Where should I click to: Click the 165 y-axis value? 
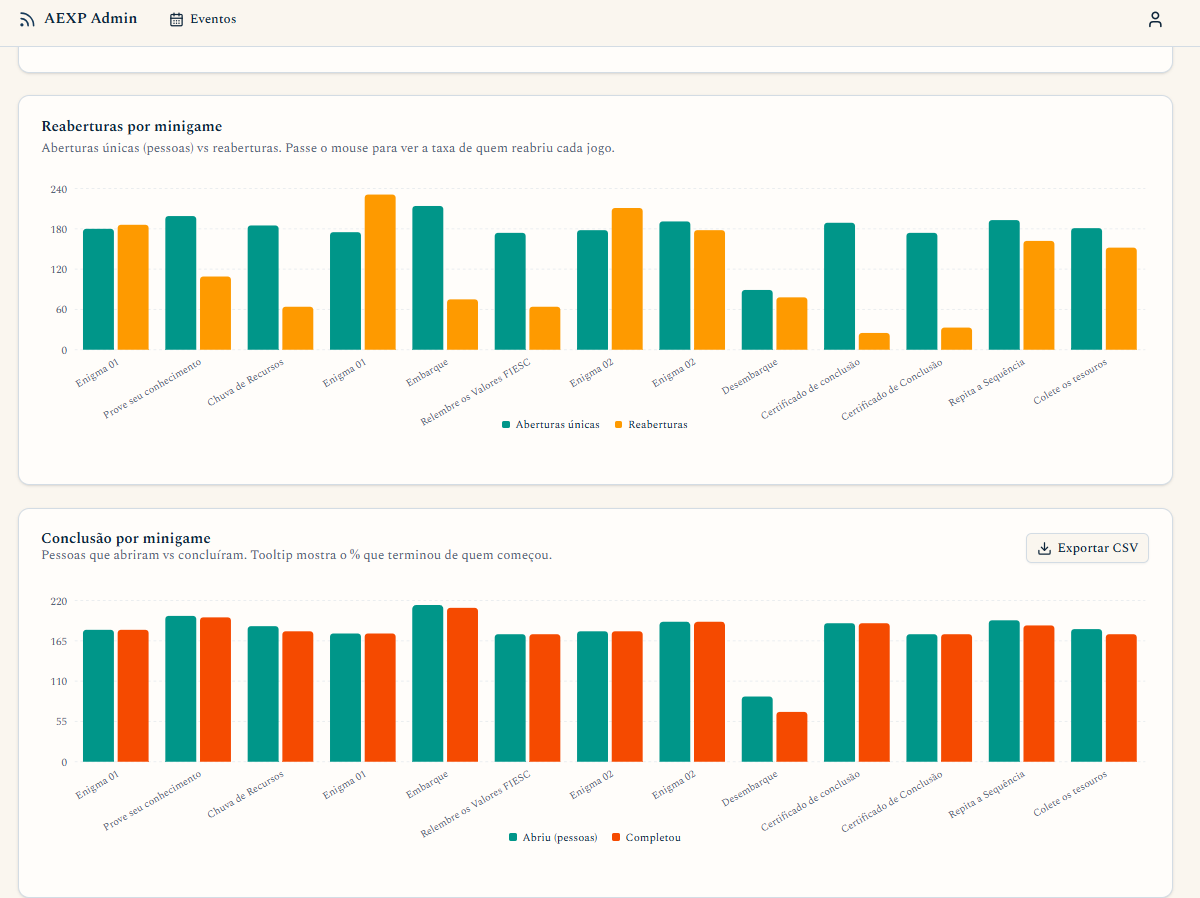[58, 641]
